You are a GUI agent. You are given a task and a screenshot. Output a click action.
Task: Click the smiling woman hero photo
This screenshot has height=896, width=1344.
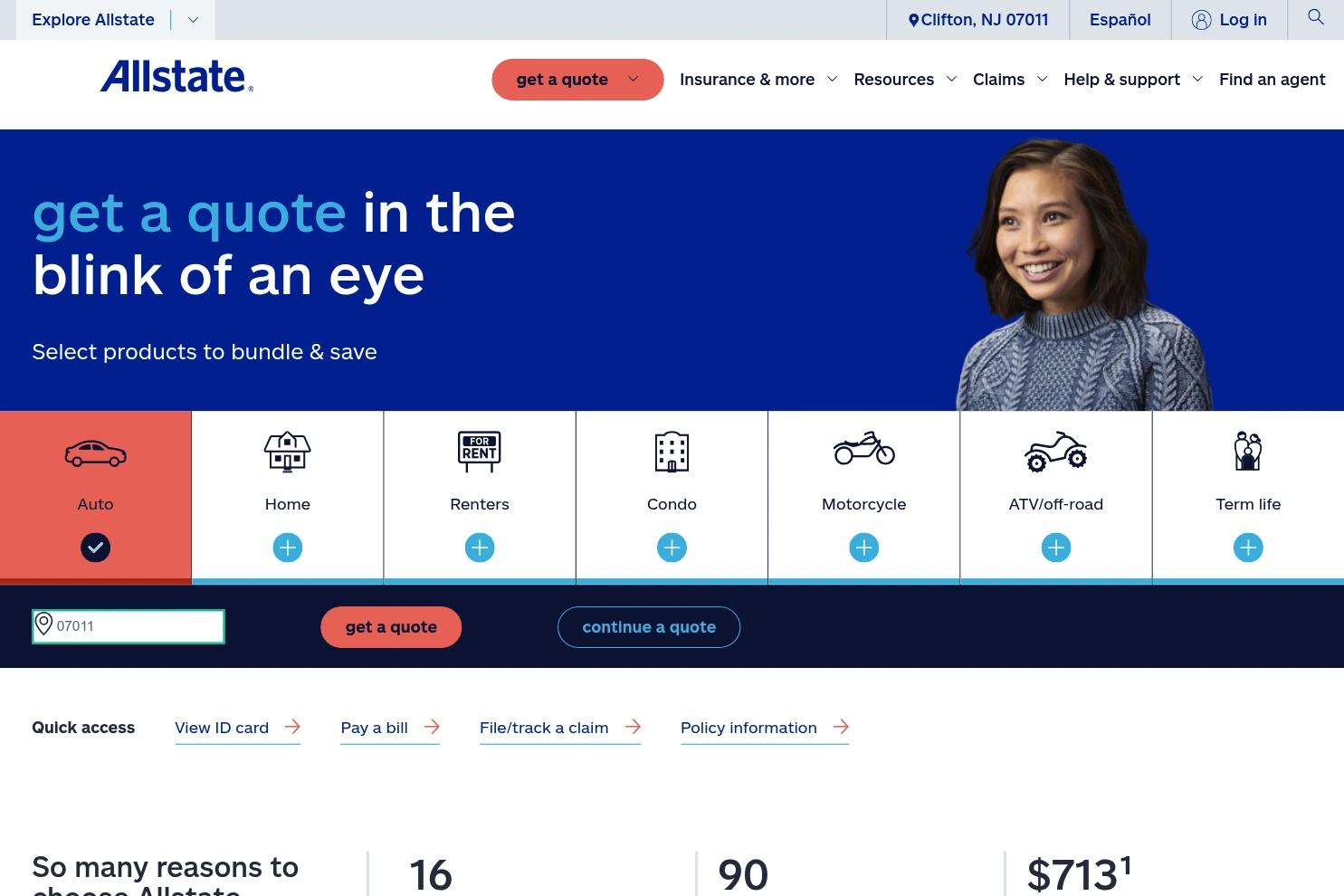(1083, 276)
